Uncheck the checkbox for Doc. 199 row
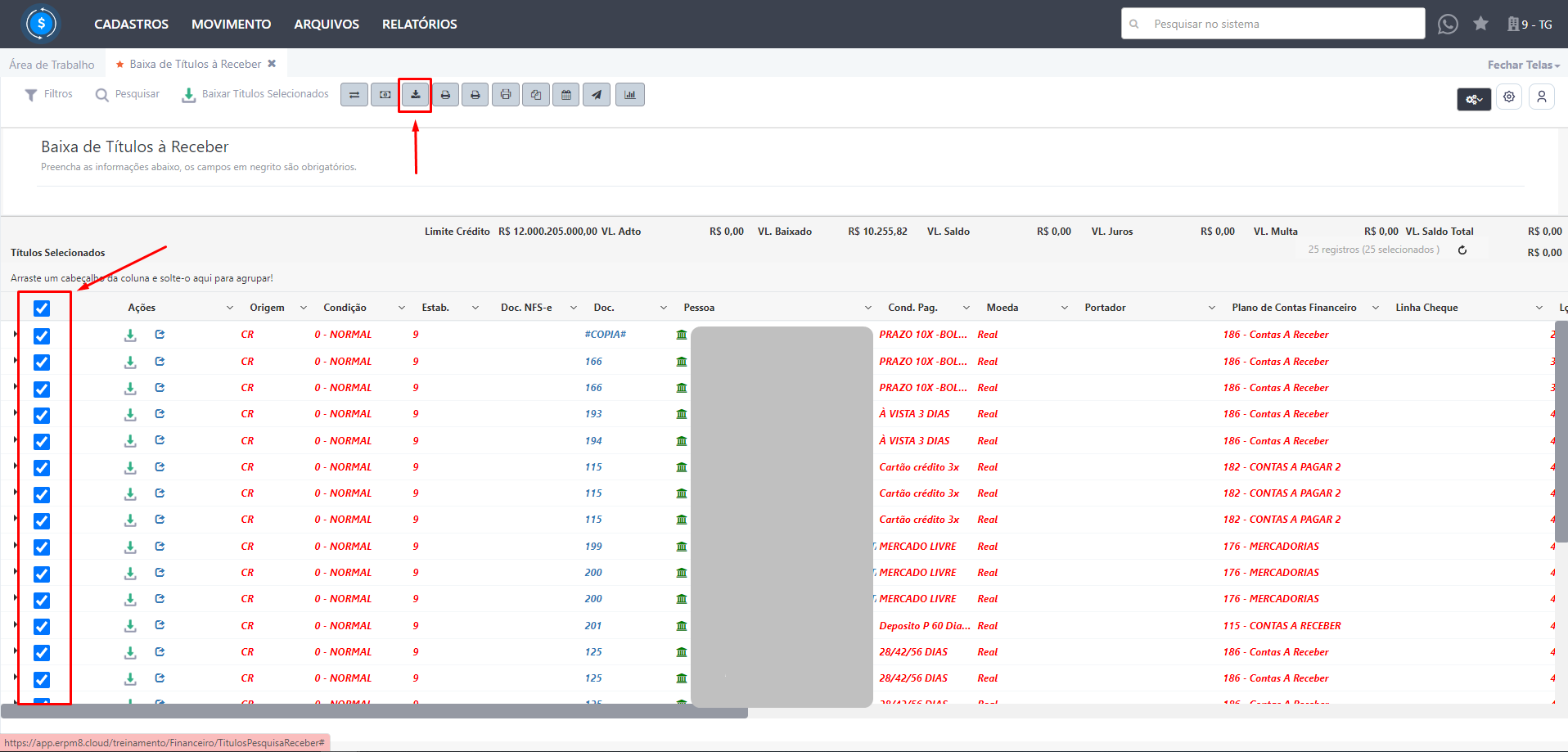 pos(42,547)
